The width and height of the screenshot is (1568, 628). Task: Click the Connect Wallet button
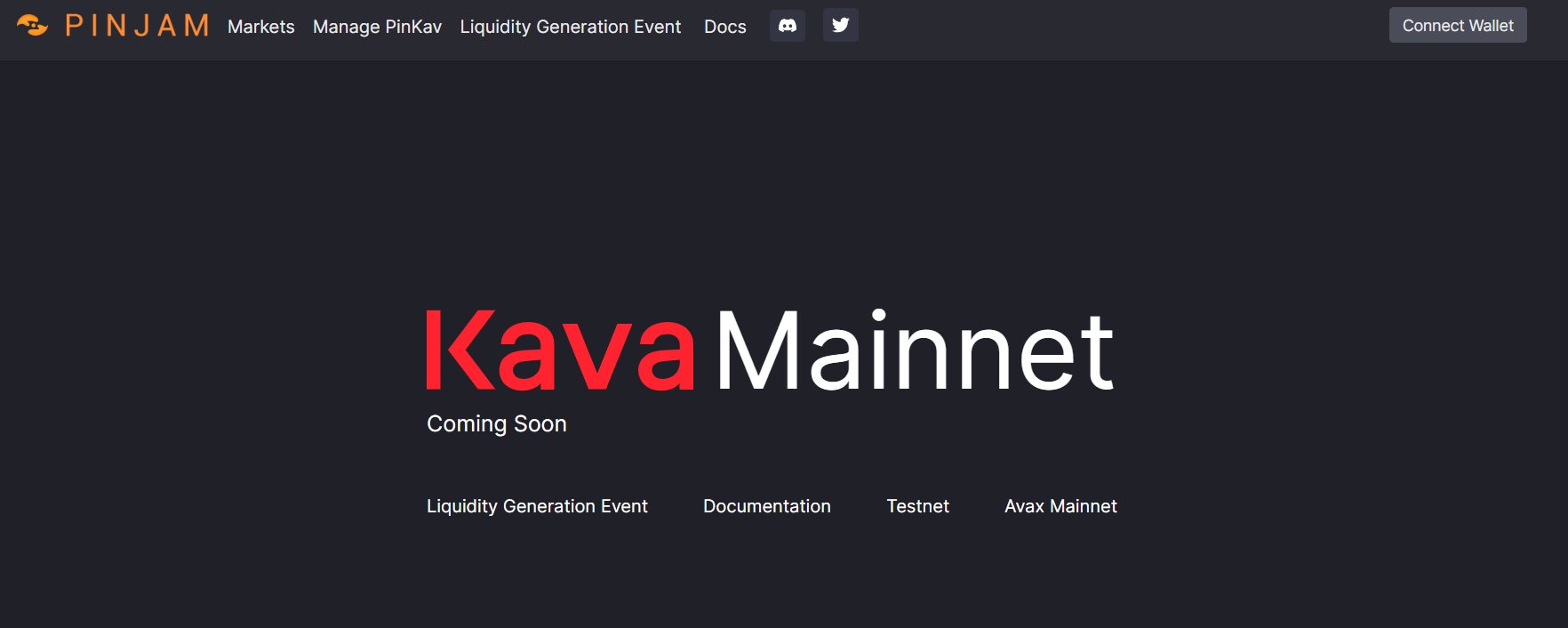pos(1458,26)
